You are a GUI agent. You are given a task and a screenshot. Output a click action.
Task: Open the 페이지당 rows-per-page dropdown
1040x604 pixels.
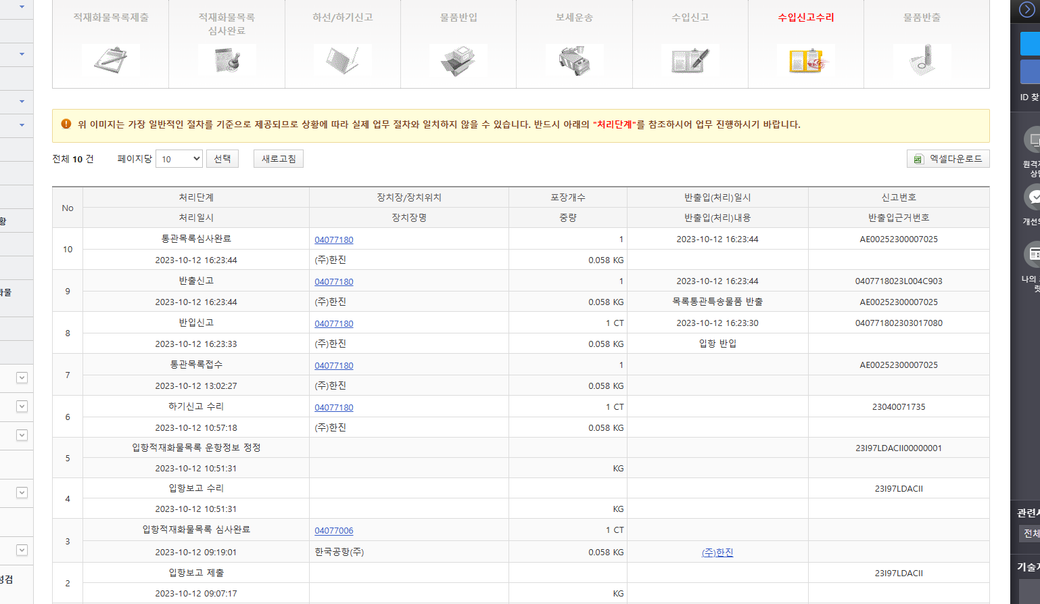[x=180, y=159]
